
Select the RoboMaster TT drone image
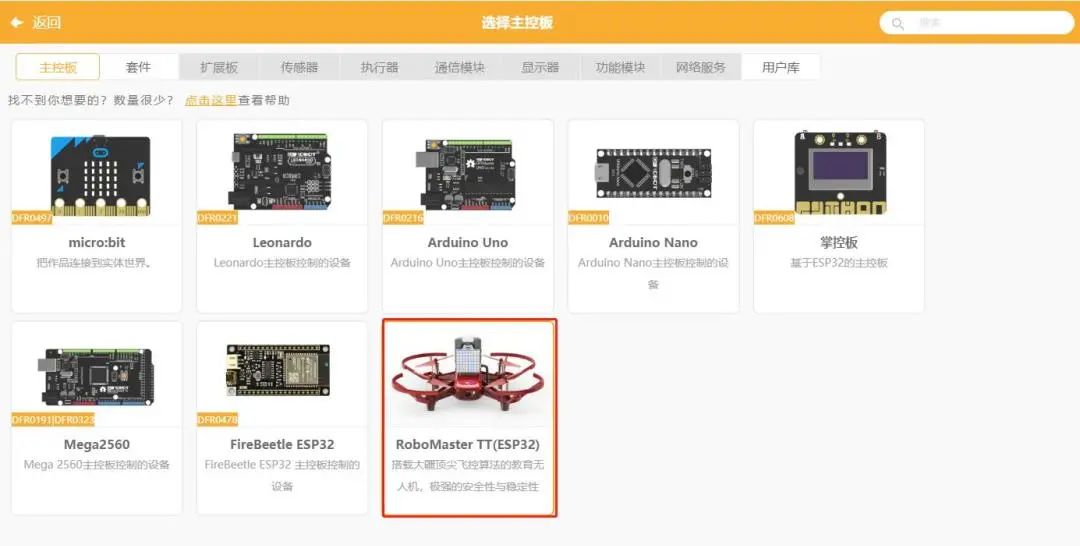(x=468, y=374)
